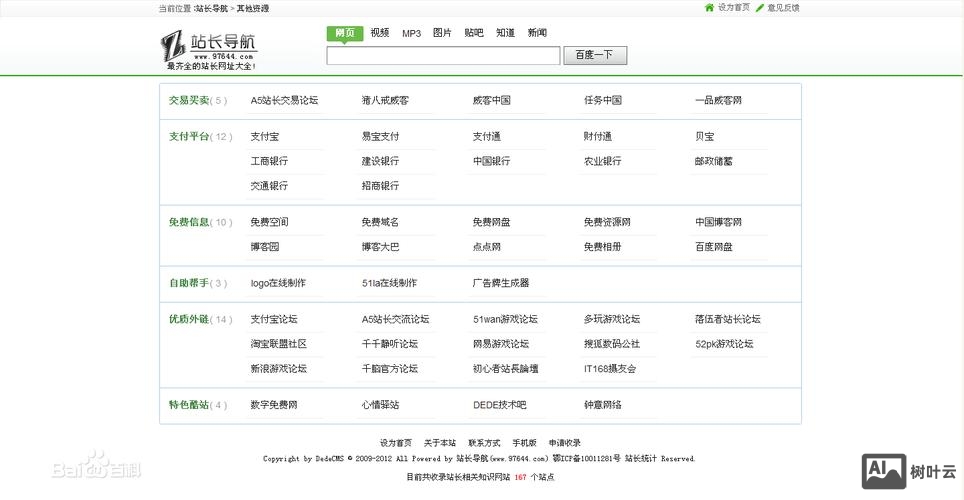Open 51wan游戏论坛 link
The width and height of the screenshot is (964, 500).
[x=505, y=319]
